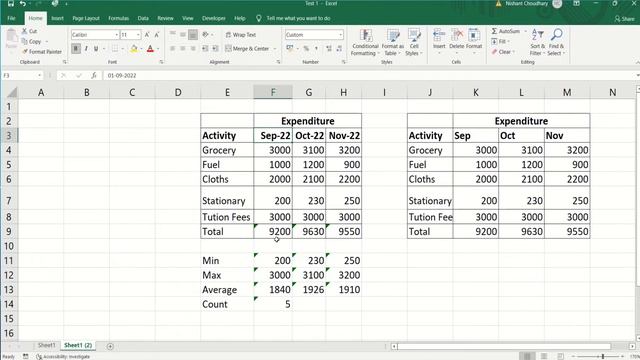The width and height of the screenshot is (640, 360).
Task: Click Increase Decimal in Number group
Action: click(x=329, y=49)
